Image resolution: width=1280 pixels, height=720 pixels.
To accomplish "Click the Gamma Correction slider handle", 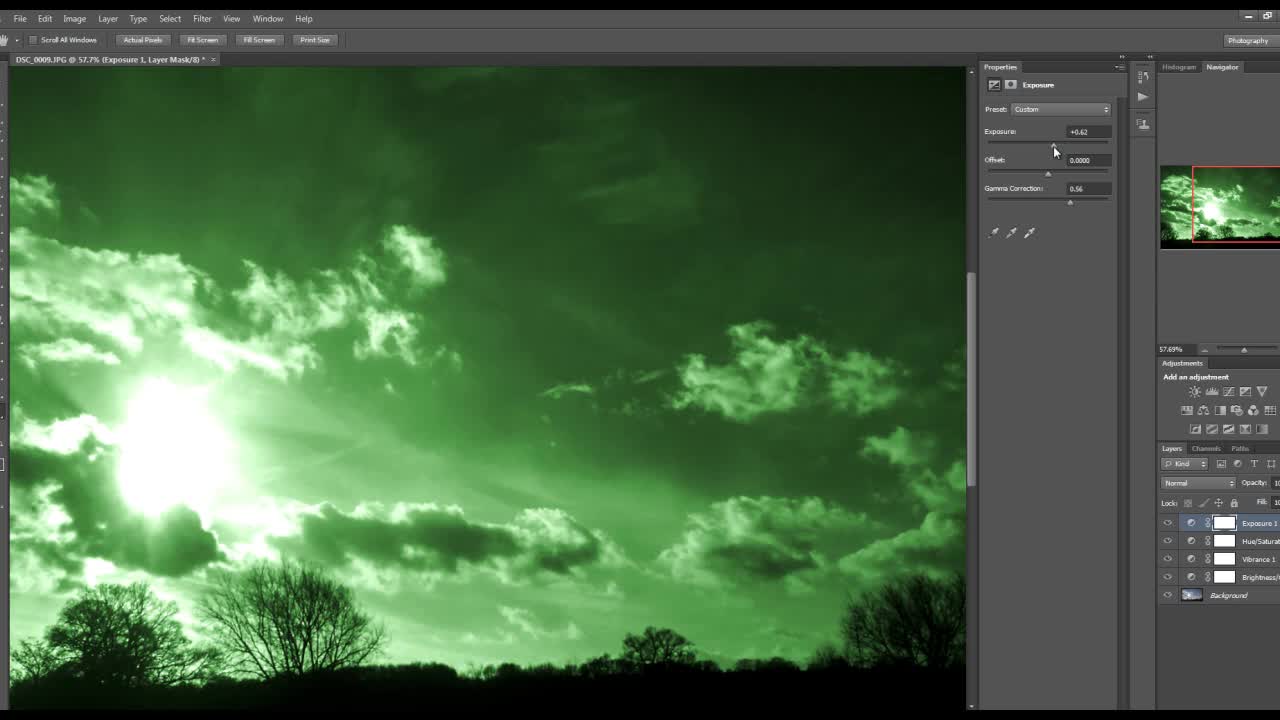I will point(1070,202).
